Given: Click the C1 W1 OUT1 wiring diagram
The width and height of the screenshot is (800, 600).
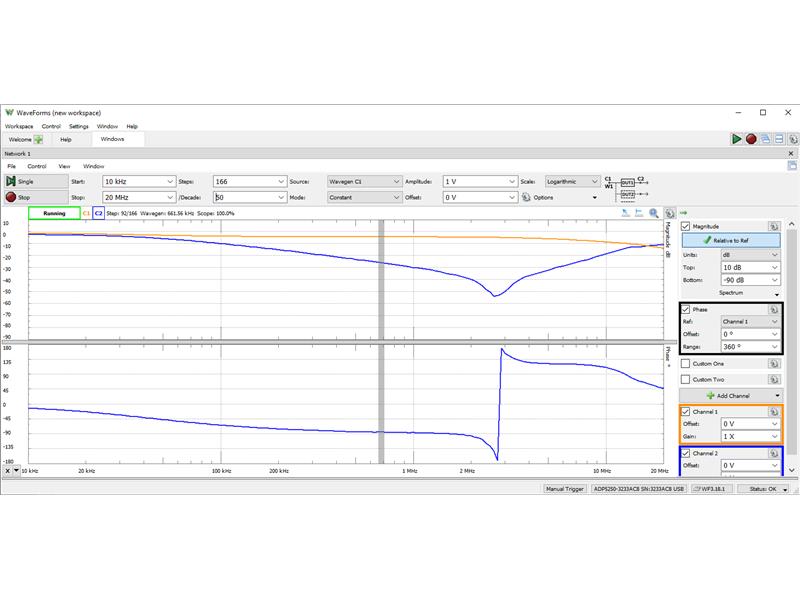Looking at the screenshot, I should coord(627,188).
